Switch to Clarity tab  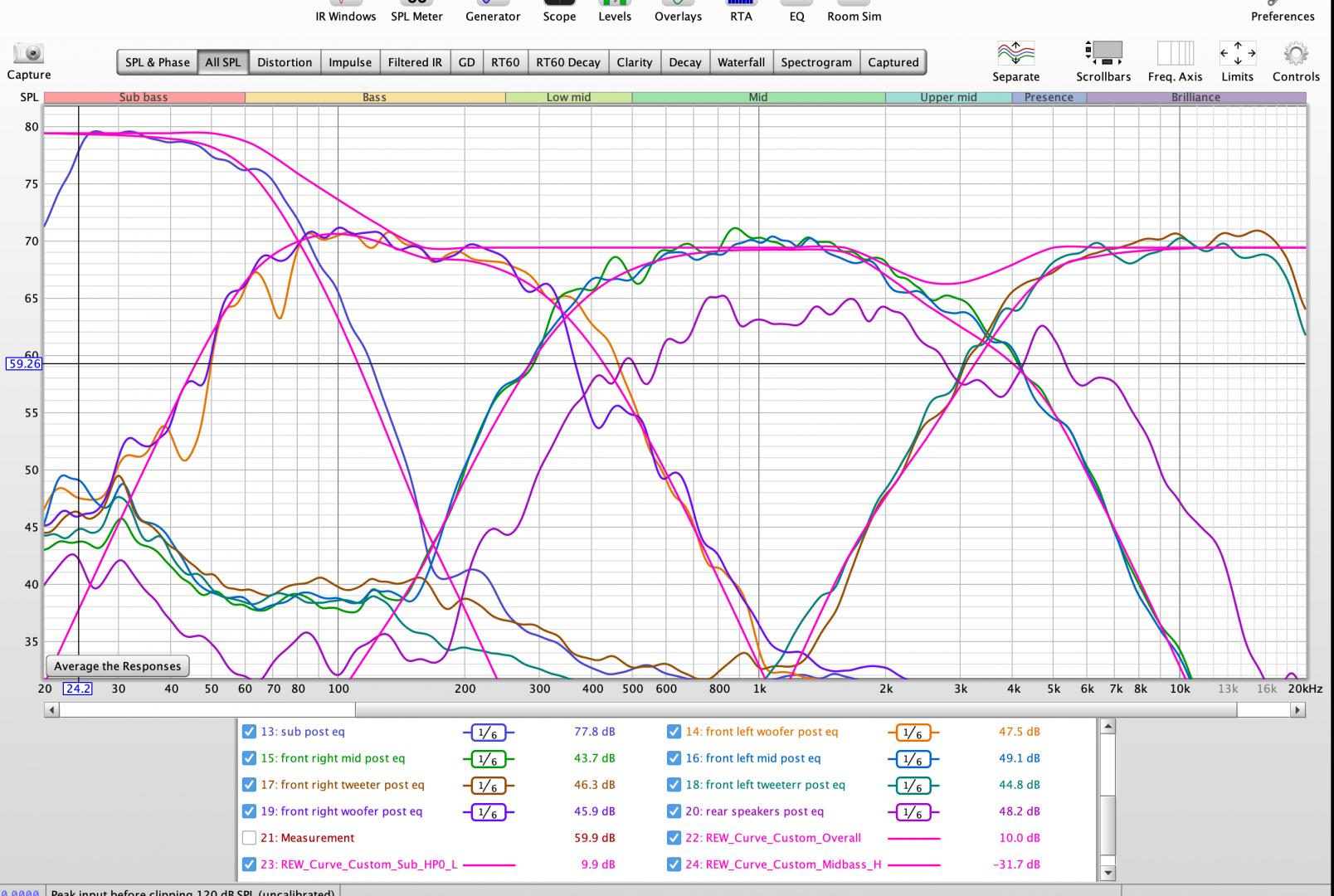(635, 62)
